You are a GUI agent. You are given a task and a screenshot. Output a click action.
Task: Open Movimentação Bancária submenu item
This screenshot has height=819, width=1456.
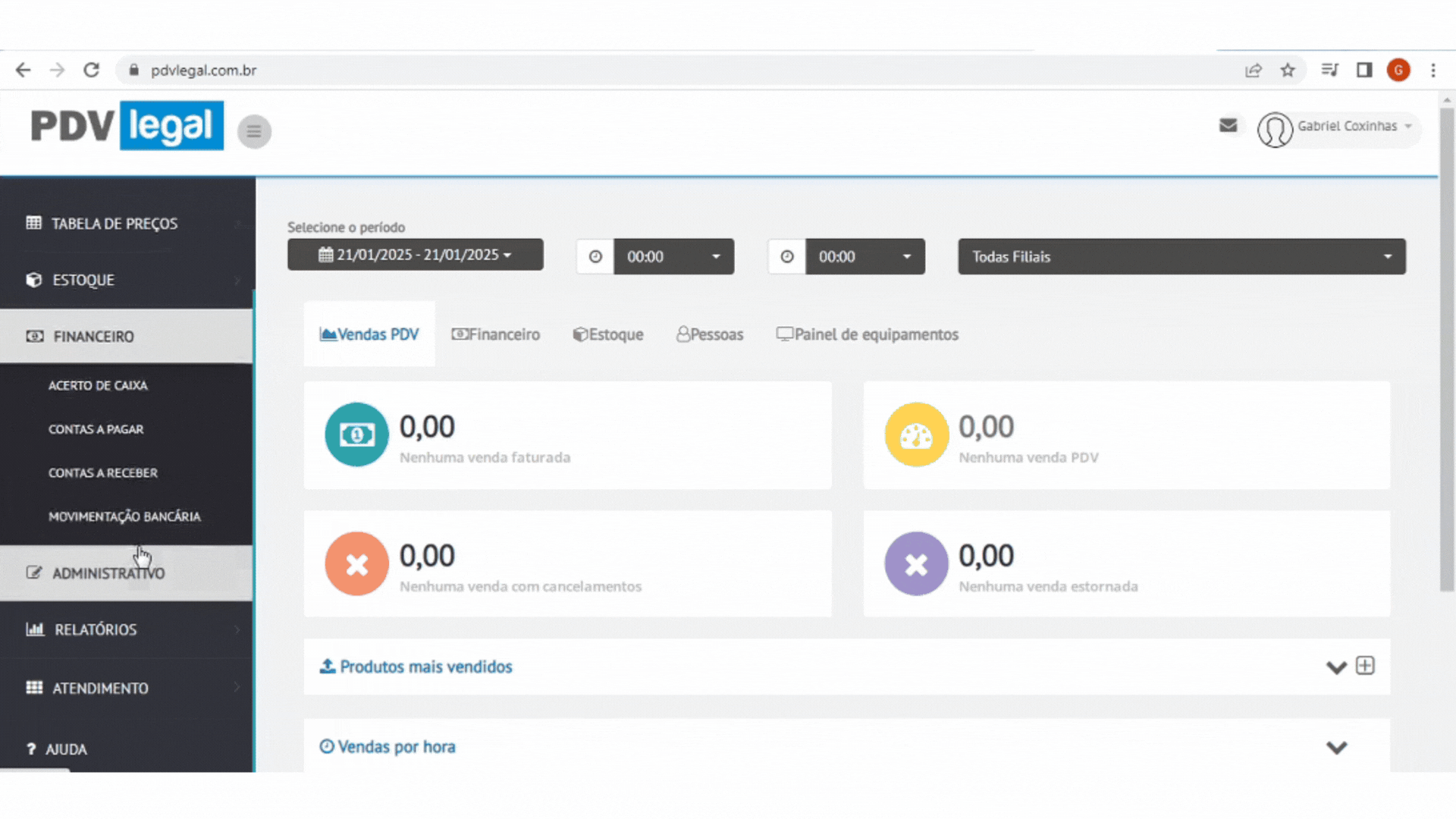click(x=124, y=516)
